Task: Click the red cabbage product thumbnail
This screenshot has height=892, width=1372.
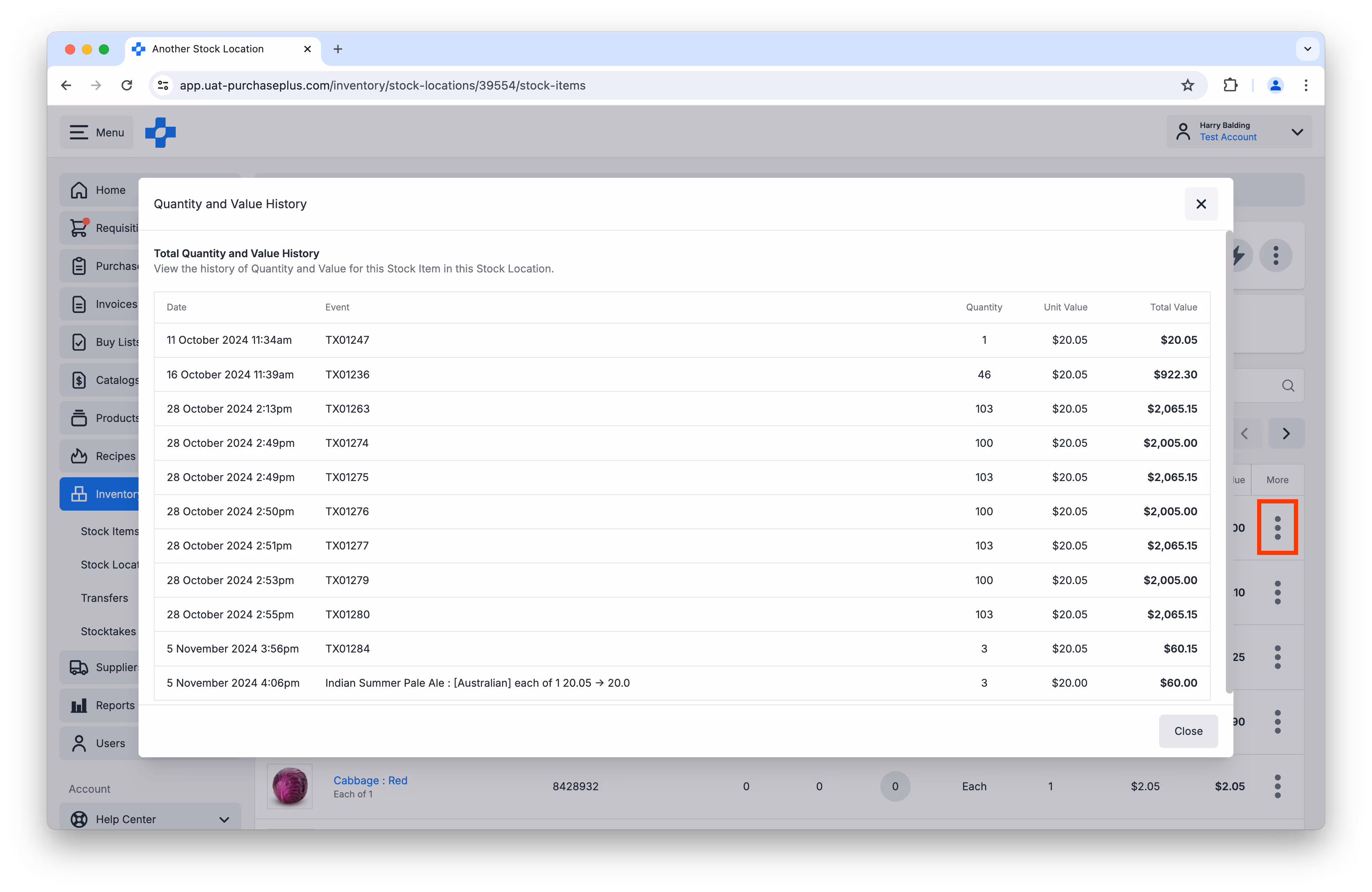Action: (x=289, y=786)
